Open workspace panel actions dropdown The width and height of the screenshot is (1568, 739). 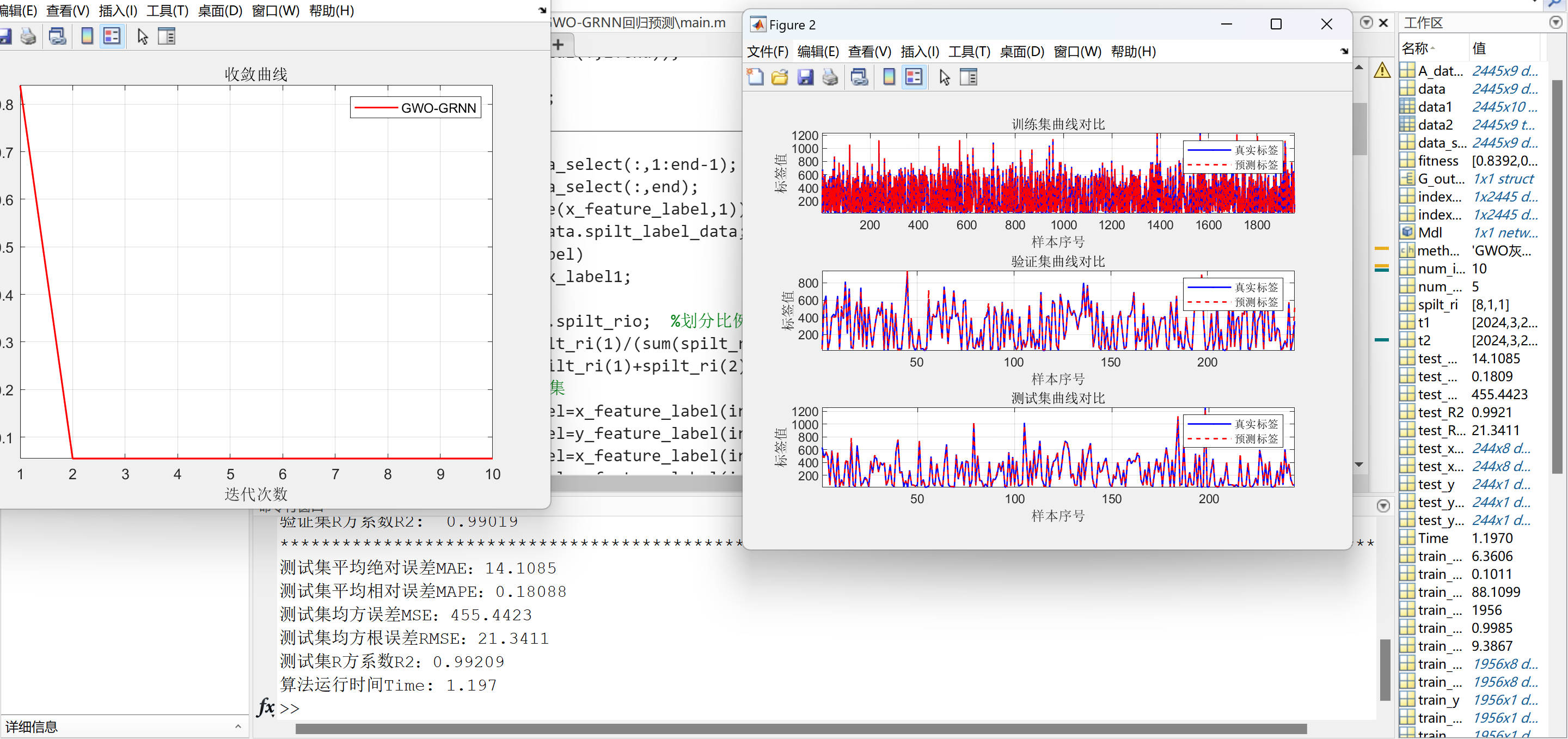click(x=1555, y=22)
